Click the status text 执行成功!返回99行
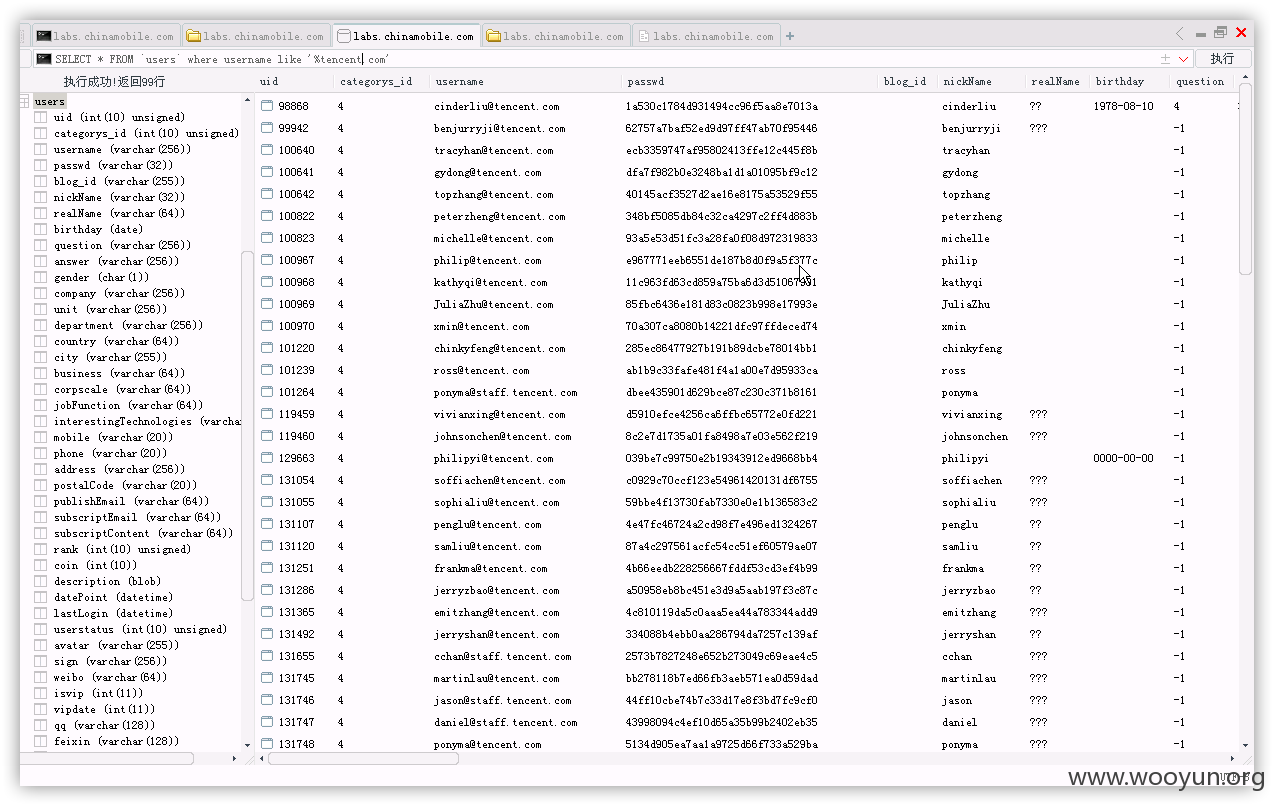The width and height of the screenshot is (1274, 806). coord(114,81)
